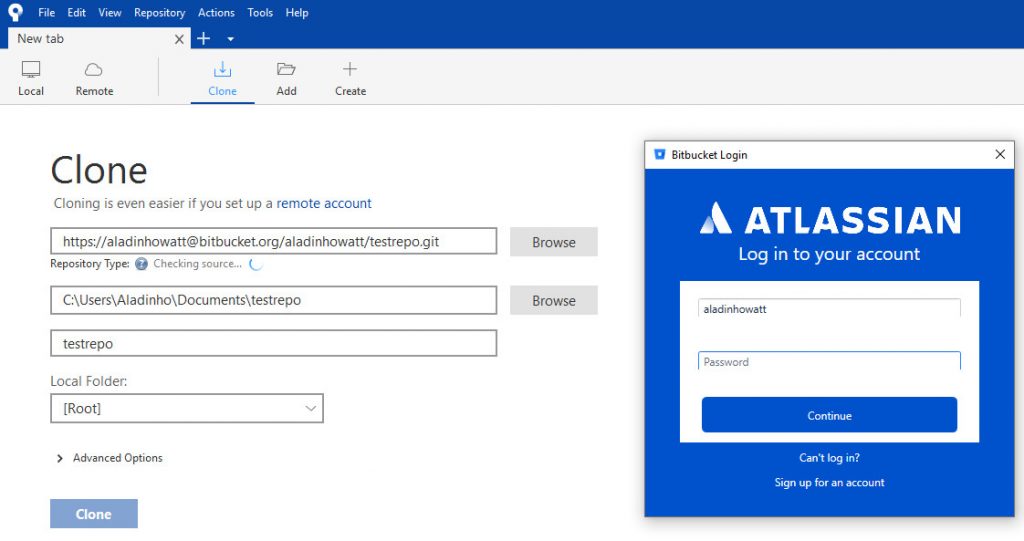Open the tab list dropdown arrow

click(x=231, y=39)
